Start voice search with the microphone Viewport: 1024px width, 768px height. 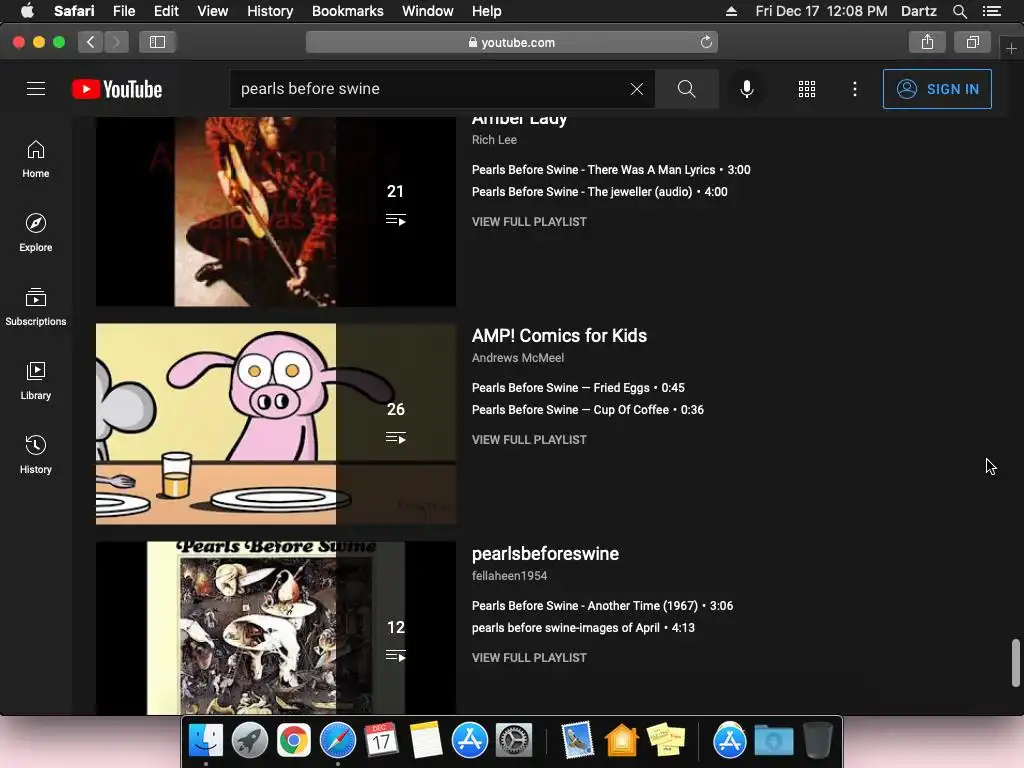tap(746, 89)
